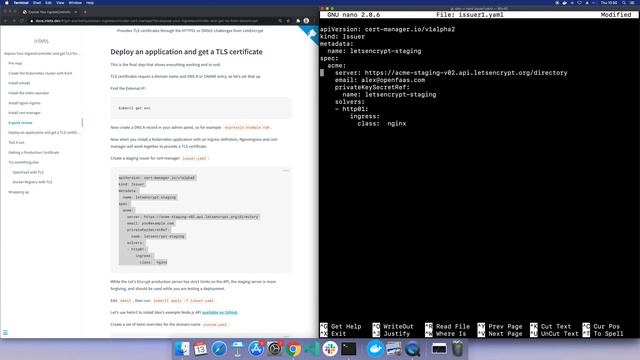Click the Get Help shortcut in nano footer
This screenshot has width=640, height=360.
(x=341, y=327)
